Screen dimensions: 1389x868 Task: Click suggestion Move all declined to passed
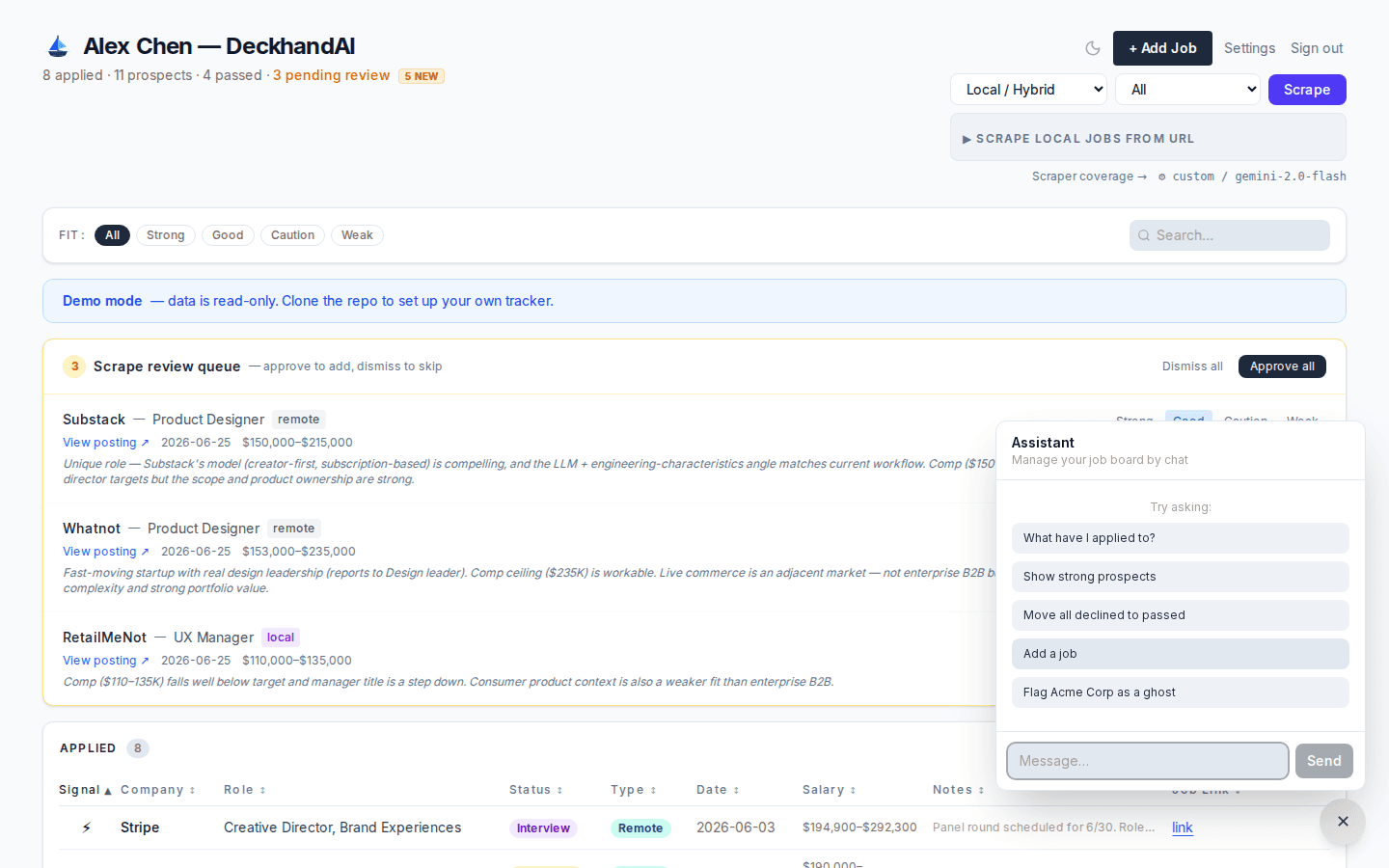pyautogui.click(x=1180, y=615)
